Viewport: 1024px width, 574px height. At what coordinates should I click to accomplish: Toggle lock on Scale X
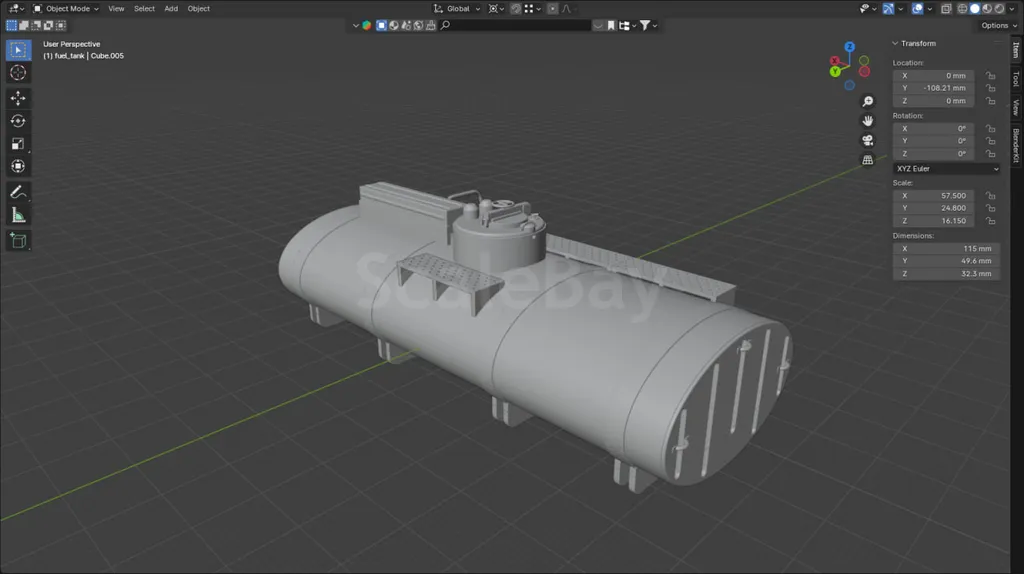pyautogui.click(x=991, y=196)
